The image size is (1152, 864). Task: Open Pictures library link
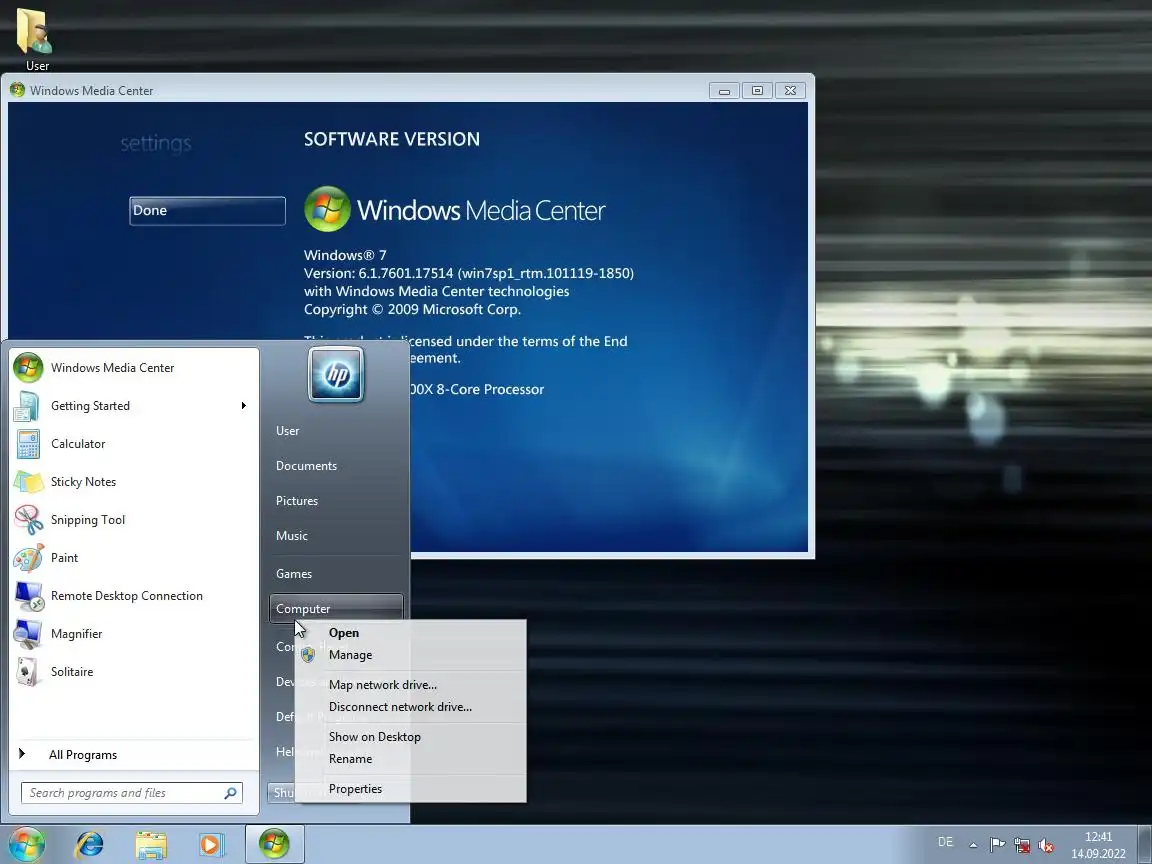336,501
